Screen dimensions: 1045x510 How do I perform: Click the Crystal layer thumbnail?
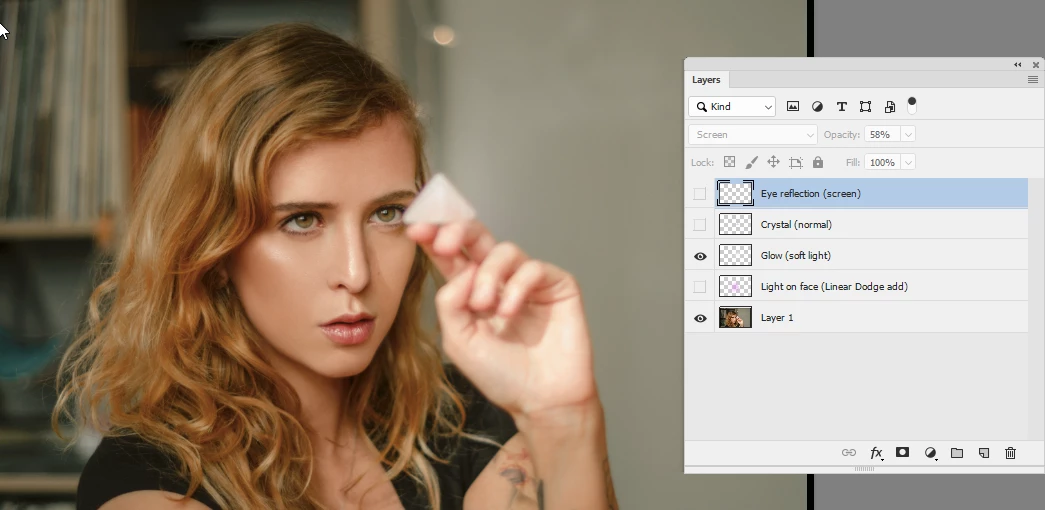tap(735, 225)
